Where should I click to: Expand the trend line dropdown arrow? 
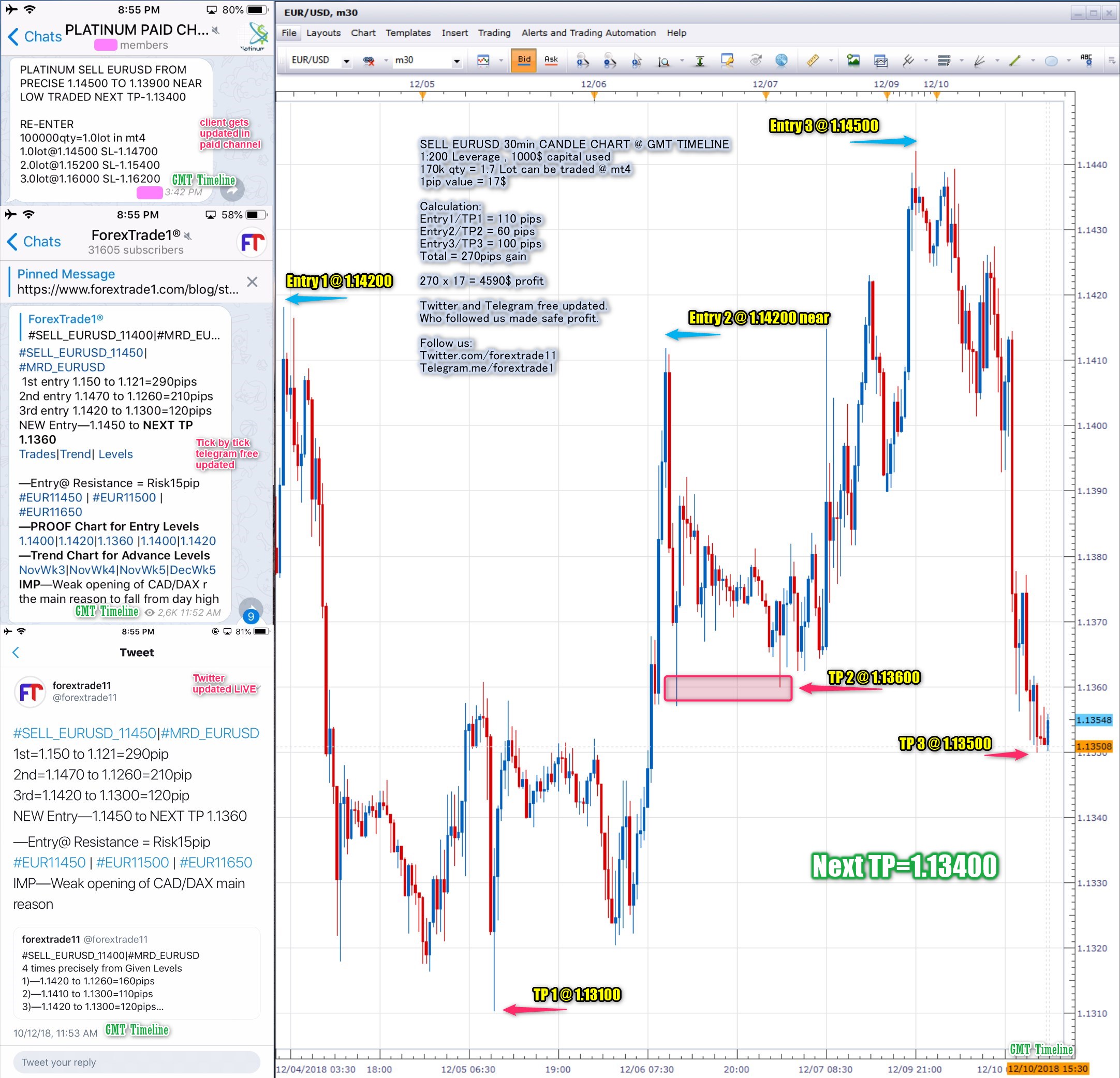[x=1033, y=61]
